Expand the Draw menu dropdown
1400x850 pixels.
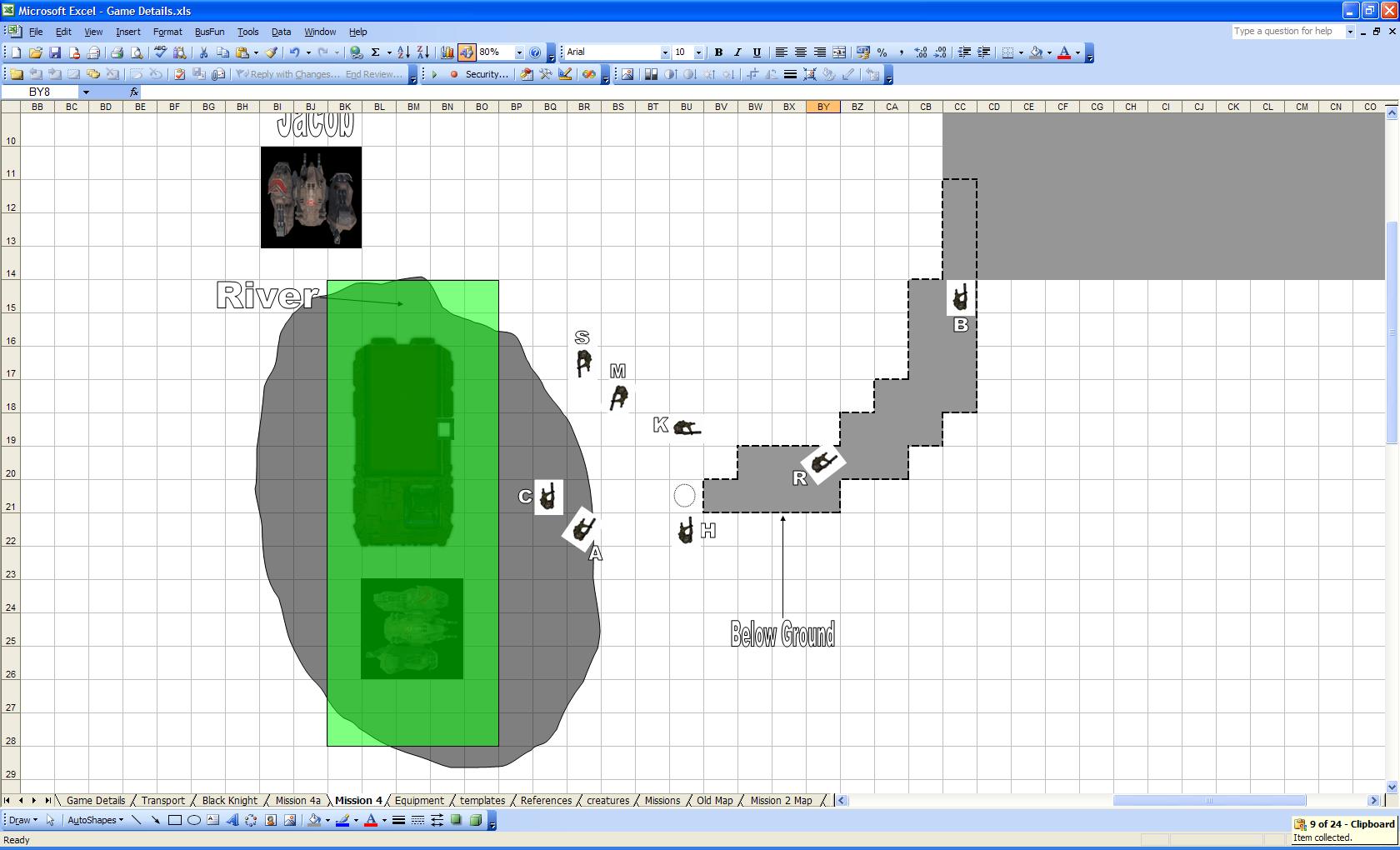click(22, 820)
